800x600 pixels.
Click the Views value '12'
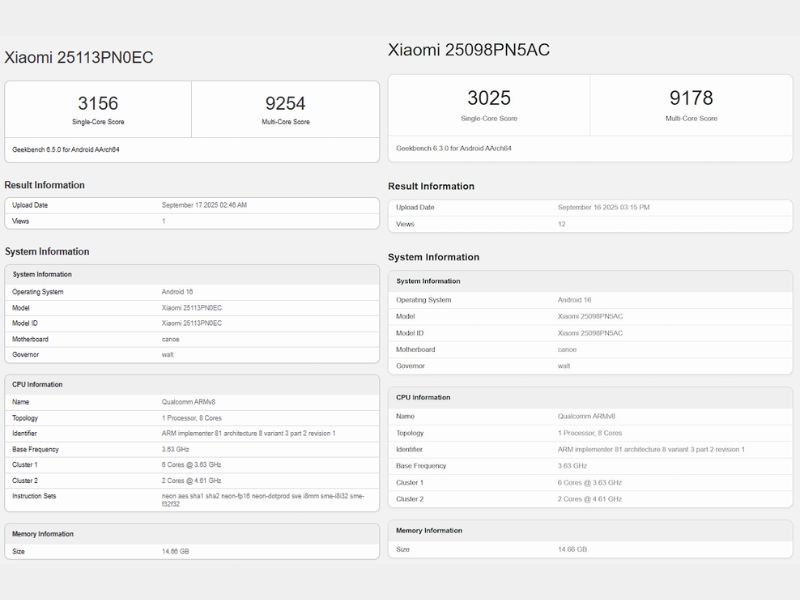click(x=562, y=224)
